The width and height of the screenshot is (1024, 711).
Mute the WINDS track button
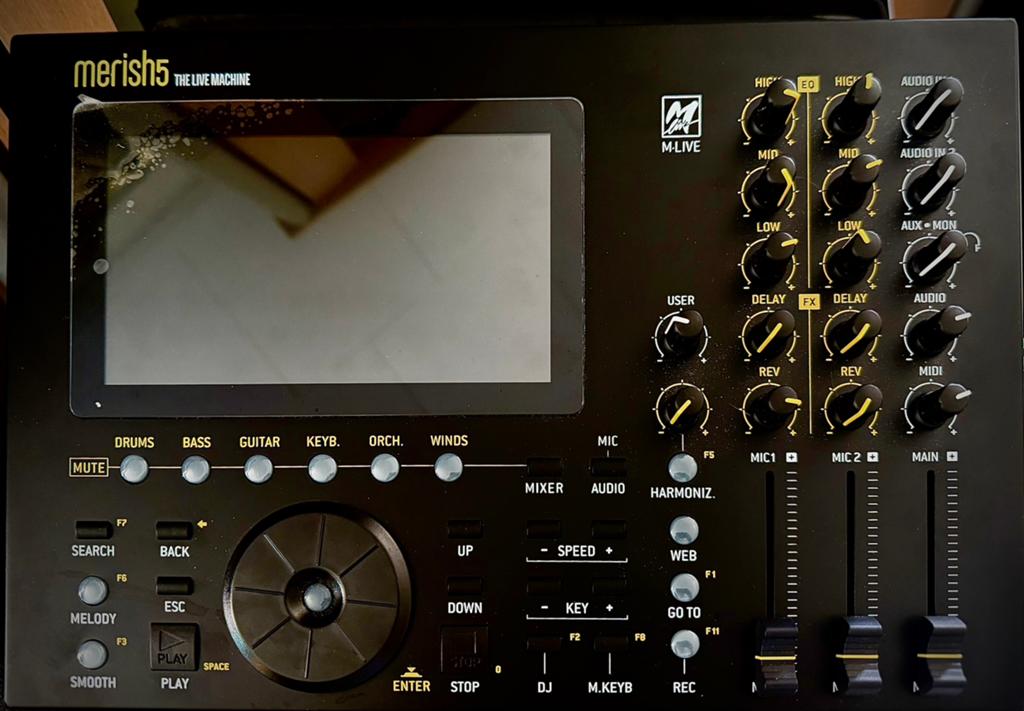(x=448, y=467)
